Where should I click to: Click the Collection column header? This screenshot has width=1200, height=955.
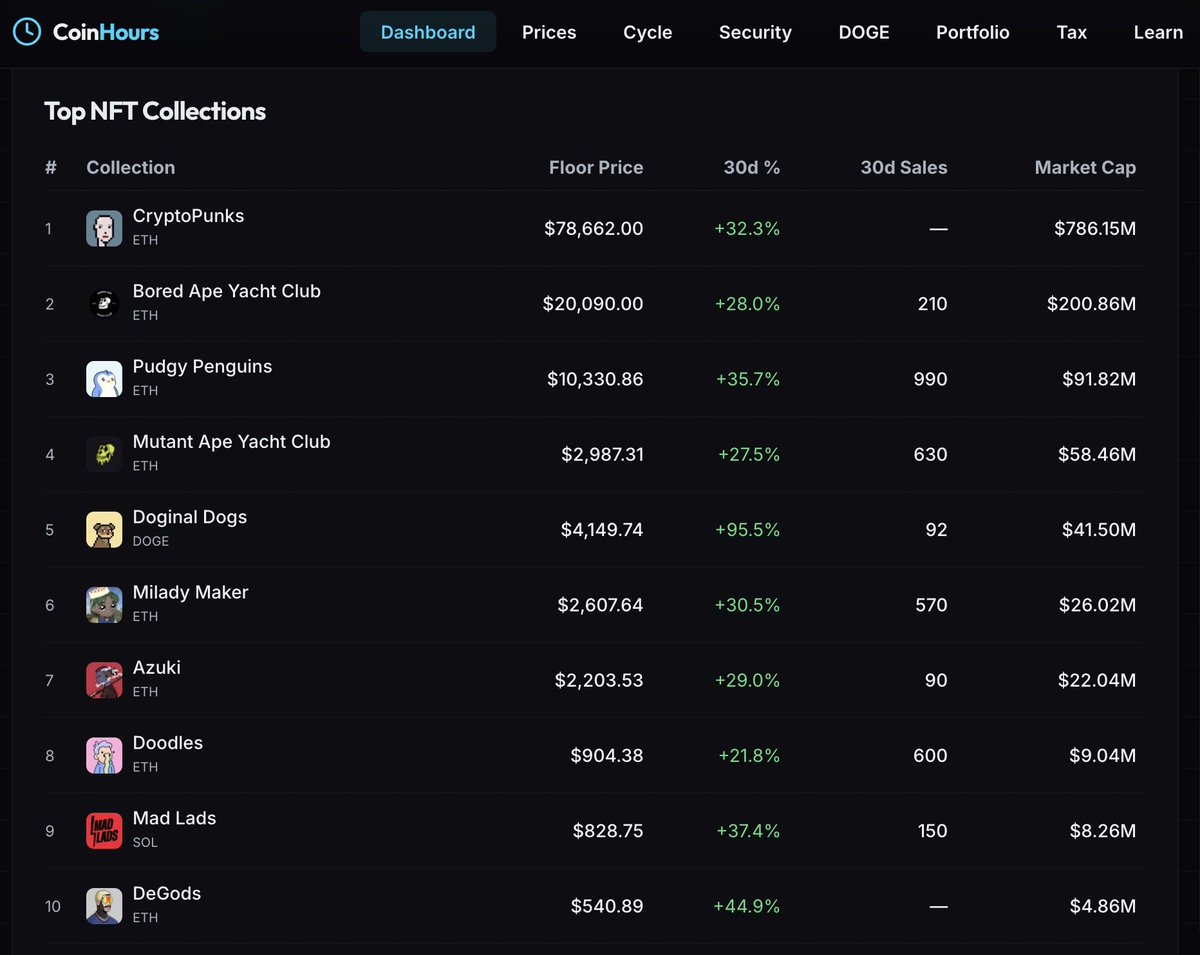[x=131, y=168]
